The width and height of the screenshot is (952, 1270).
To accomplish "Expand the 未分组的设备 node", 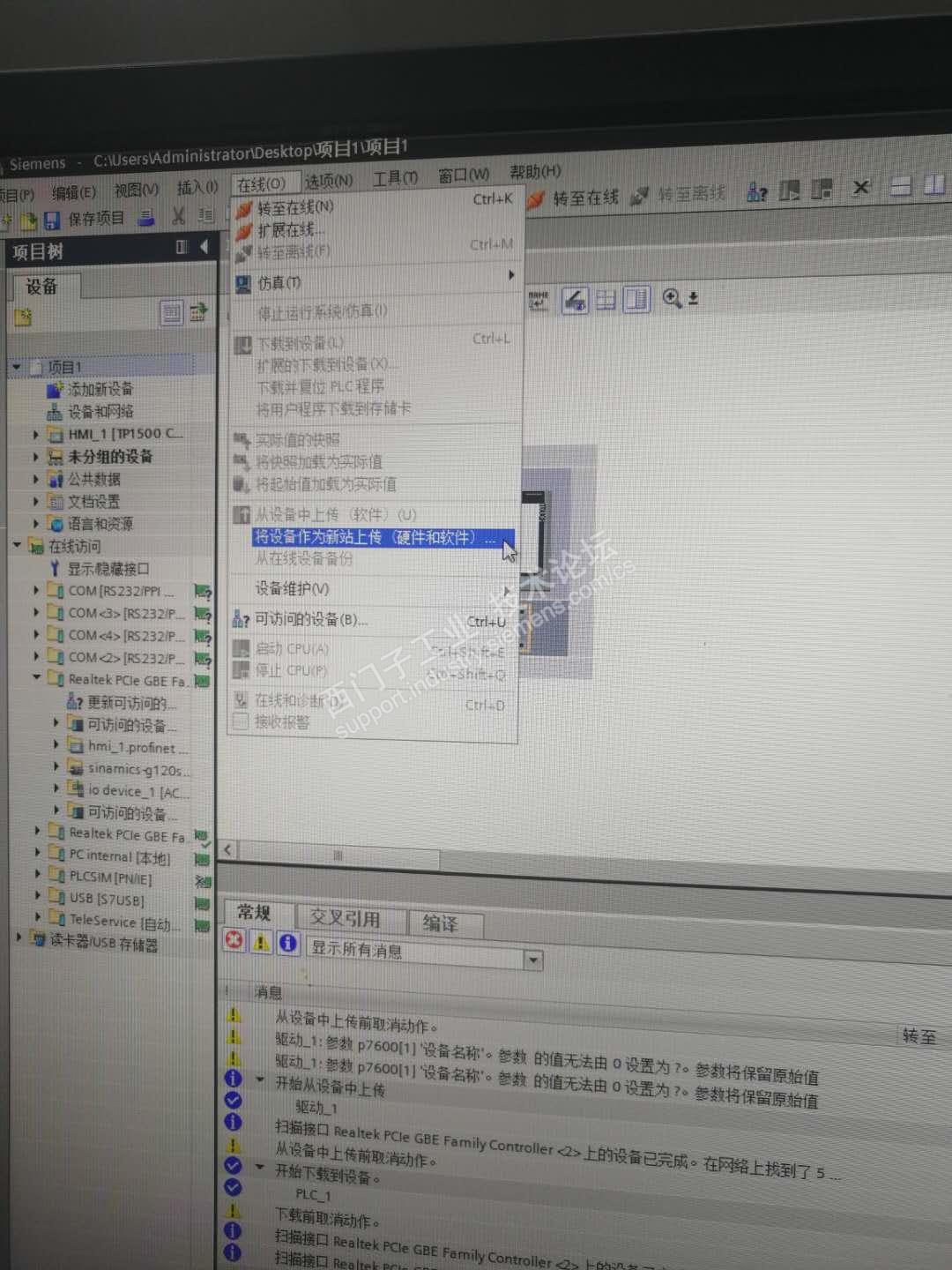I will pyautogui.click(x=36, y=457).
